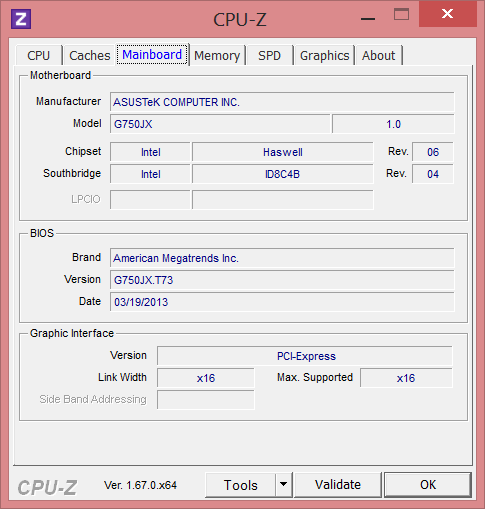Click the CPU-Z purple Z app icon
485x509 pixels.
21,19
